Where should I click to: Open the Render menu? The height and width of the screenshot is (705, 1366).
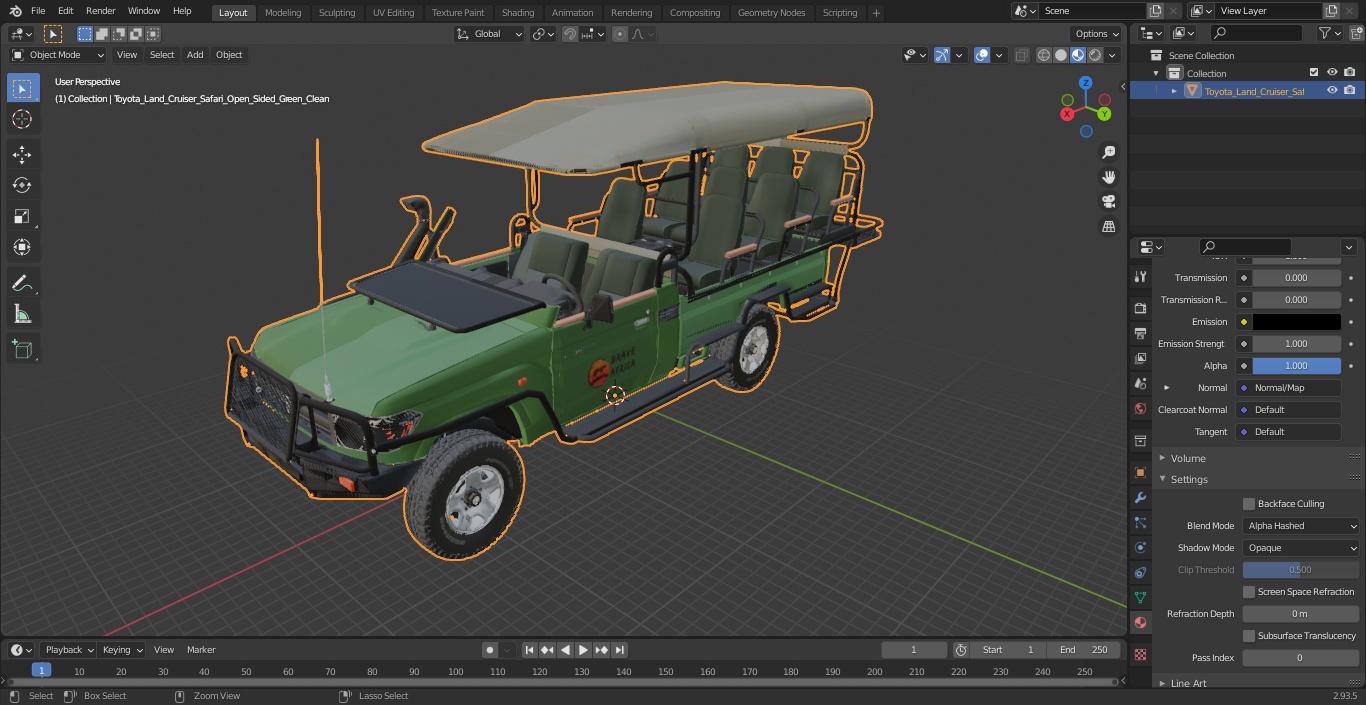(100, 11)
